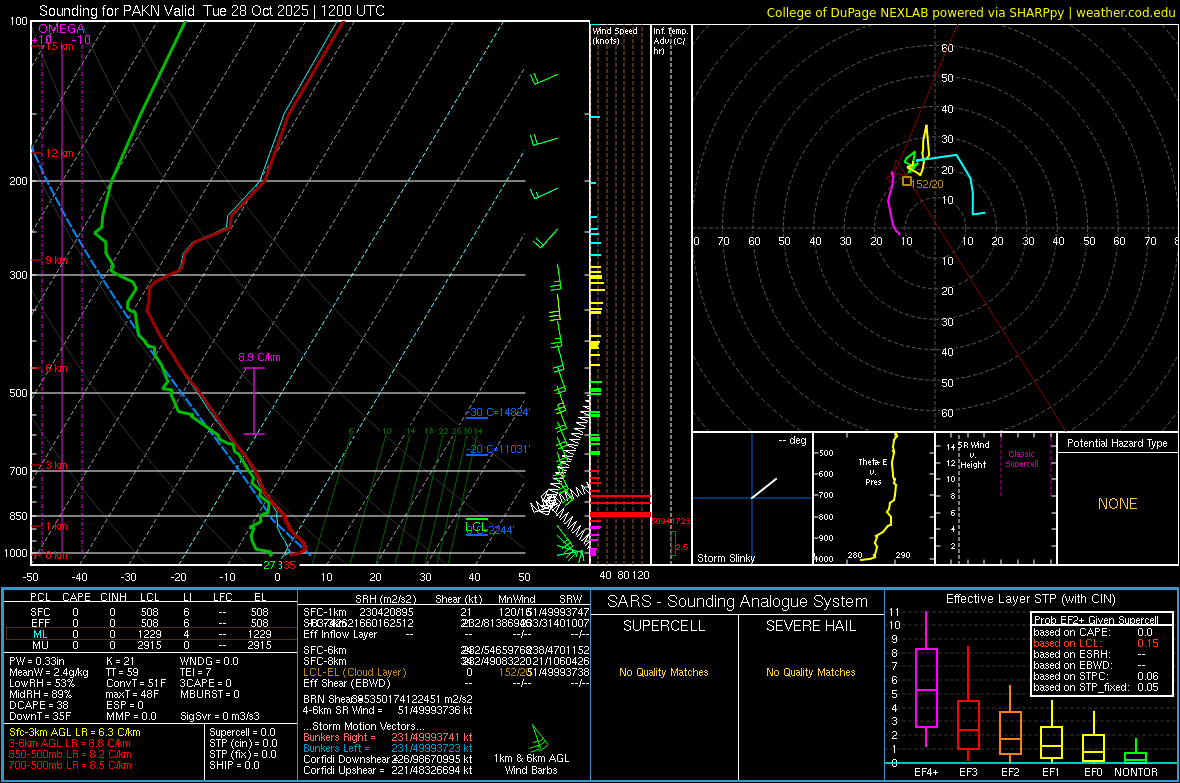This screenshot has height=783, width=1180.
Task: Select the highlighted ML parcel row
Action: click(x=151, y=634)
